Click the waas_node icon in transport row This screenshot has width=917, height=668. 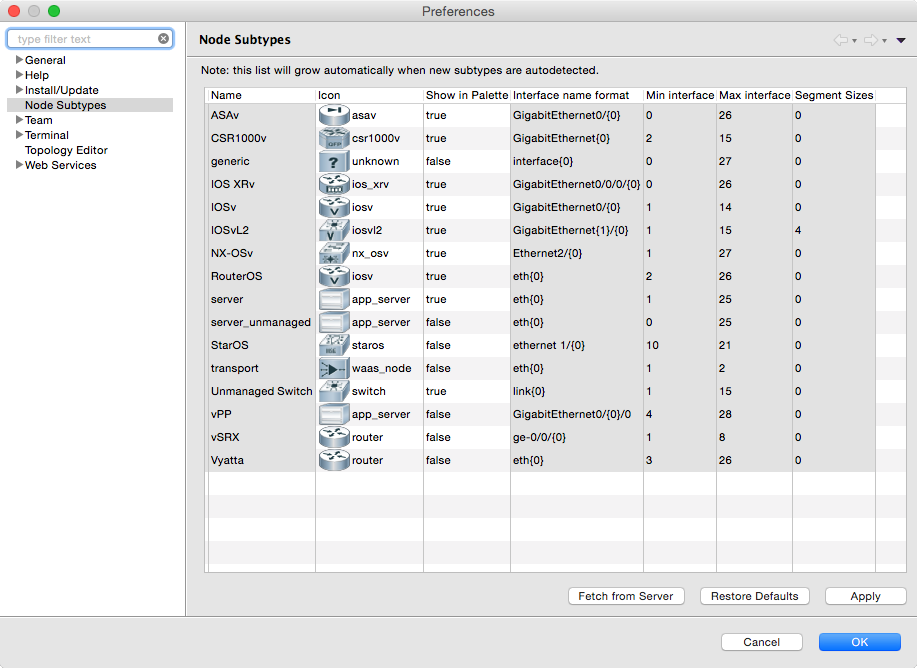tap(334, 369)
